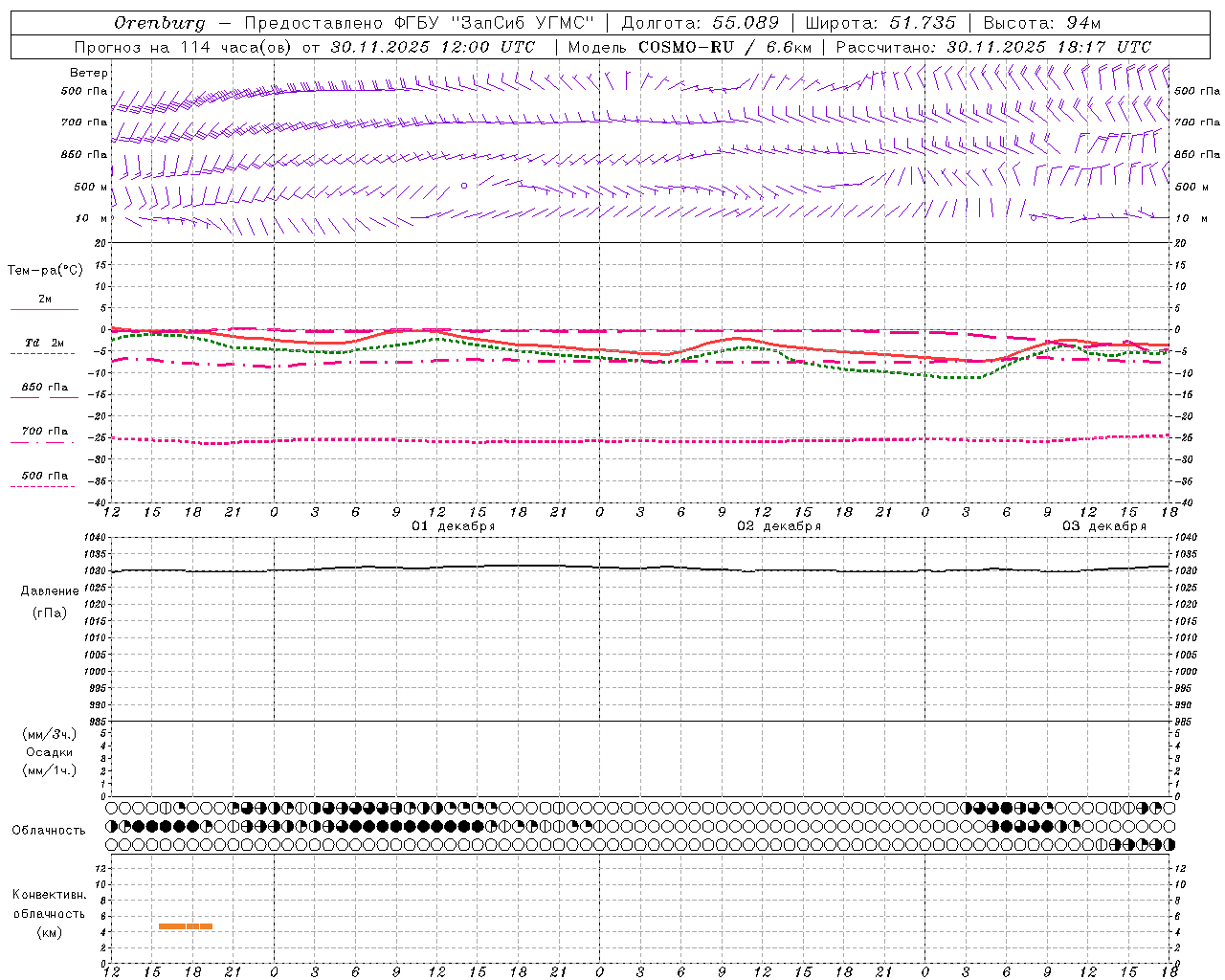Click the green dotted dew point curve
Viewport: 1225px width, 980px height.
point(641,358)
